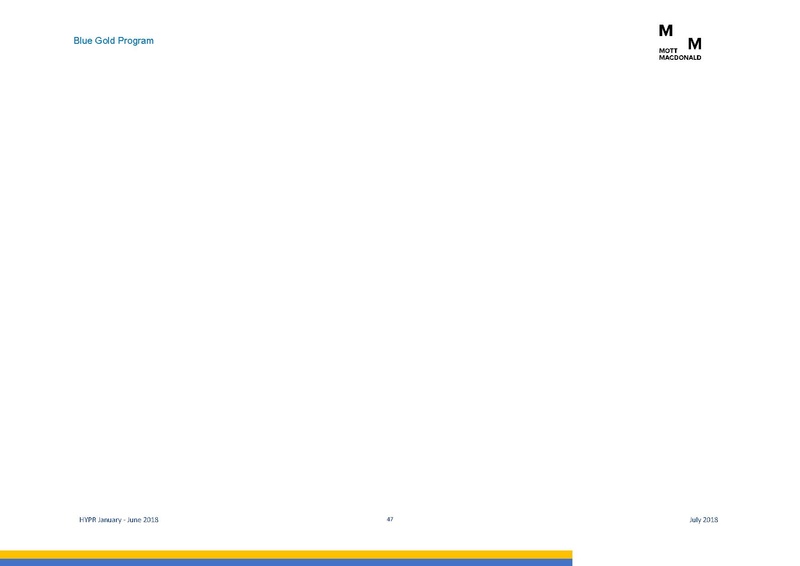This screenshot has width=800, height=566.
Task: Click the July 2018 date label
Action: click(x=704, y=520)
